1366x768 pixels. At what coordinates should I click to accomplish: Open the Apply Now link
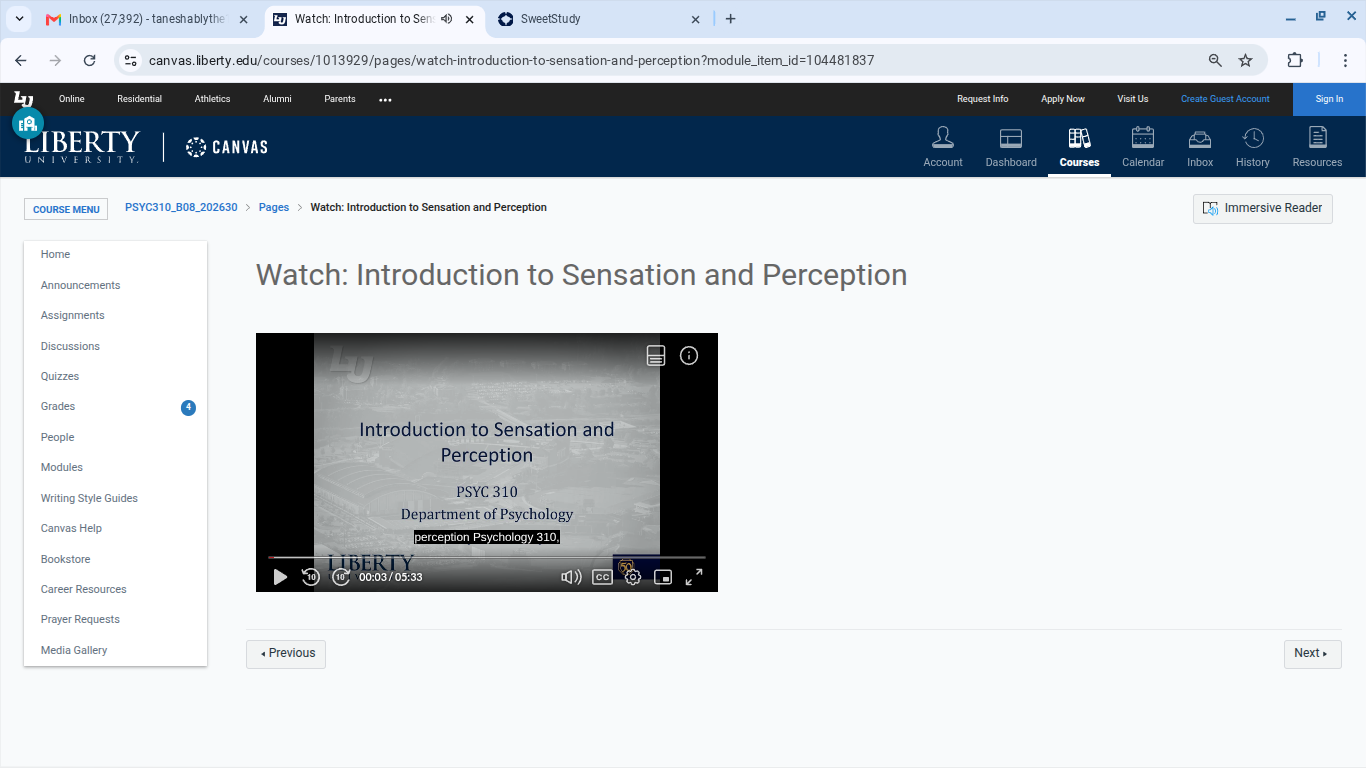(1062, 99)
